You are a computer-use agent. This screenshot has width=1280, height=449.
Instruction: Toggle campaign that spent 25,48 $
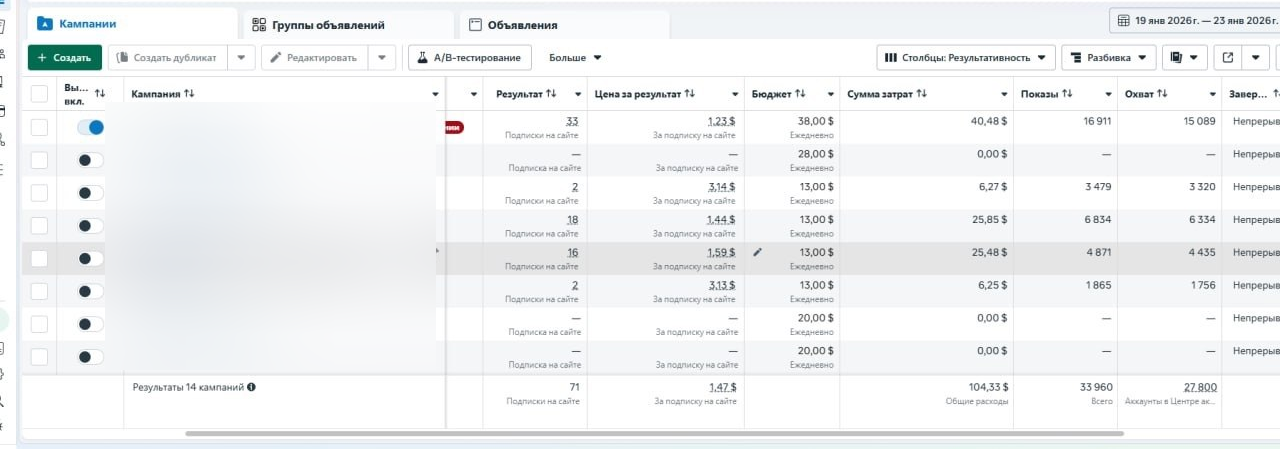(x=91, y=258)
